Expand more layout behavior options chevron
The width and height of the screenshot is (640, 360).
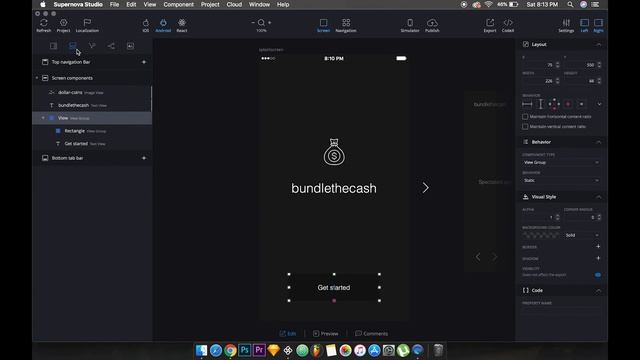coord(599,104)
